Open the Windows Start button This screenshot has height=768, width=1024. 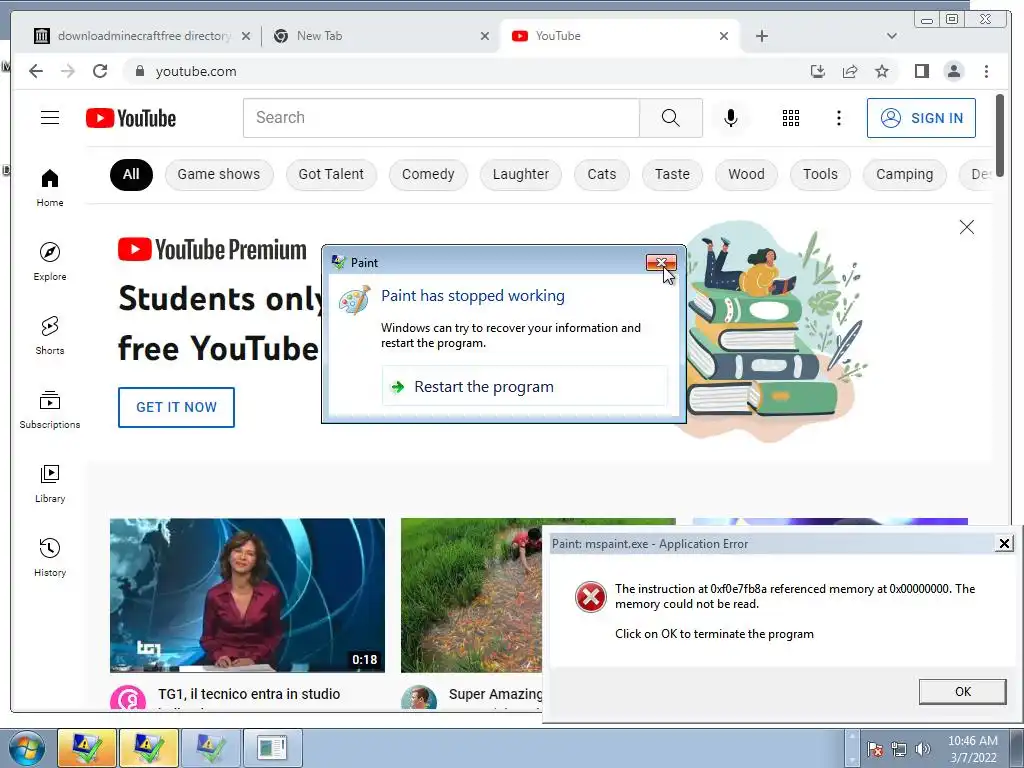(26, 748)
